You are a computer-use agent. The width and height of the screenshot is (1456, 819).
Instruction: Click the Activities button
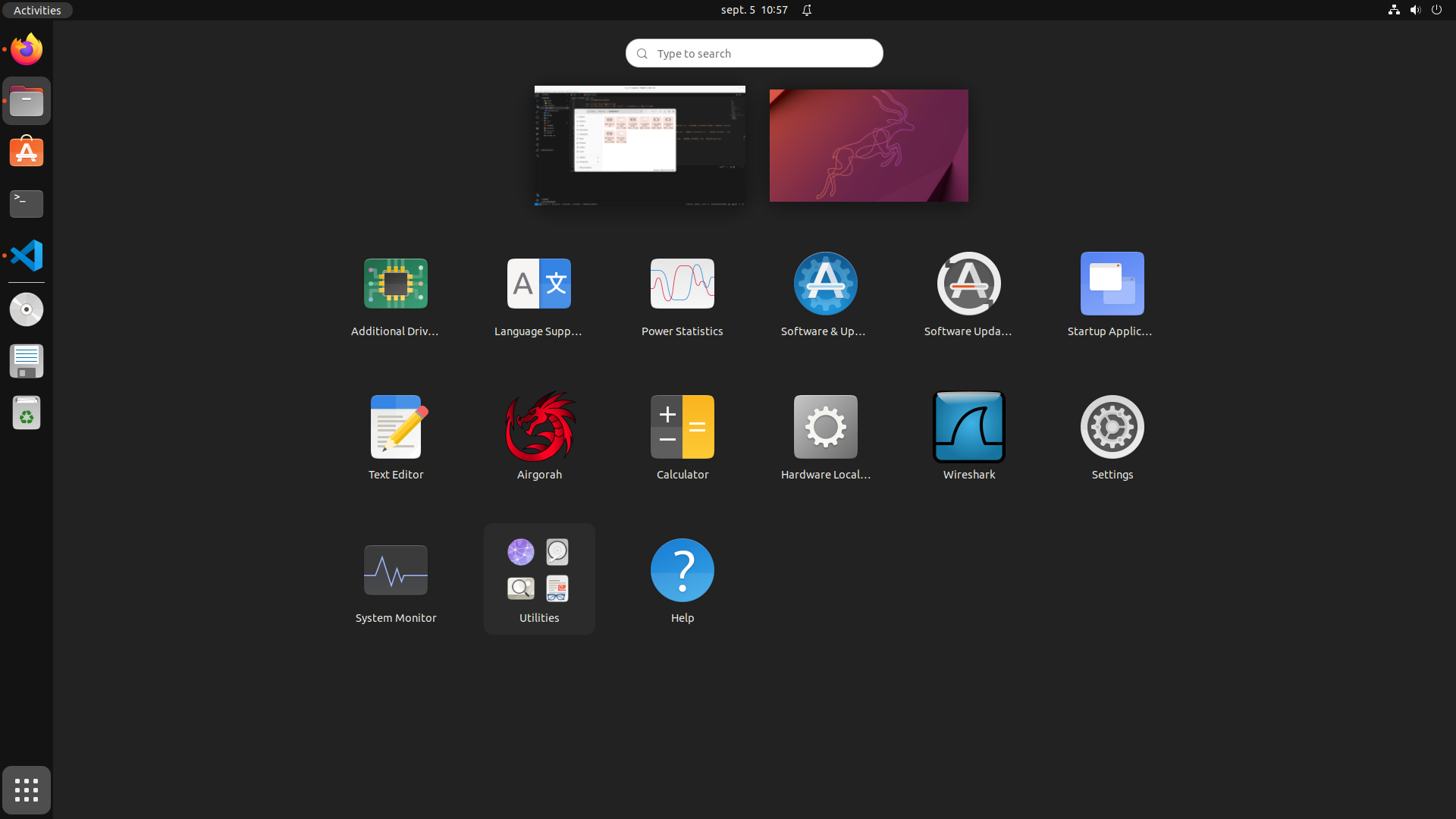(x=37, y=10)
